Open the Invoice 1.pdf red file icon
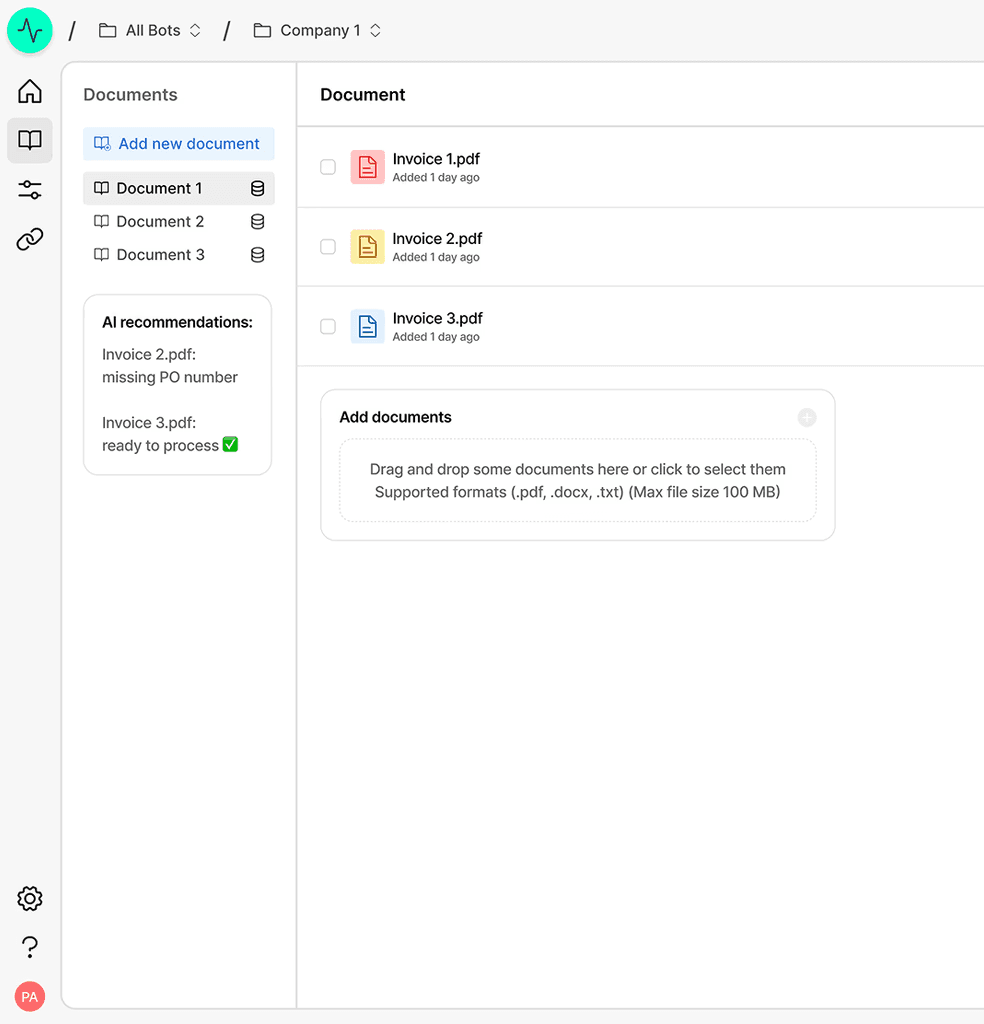984x1024 pixels. (x=367, y=166)
